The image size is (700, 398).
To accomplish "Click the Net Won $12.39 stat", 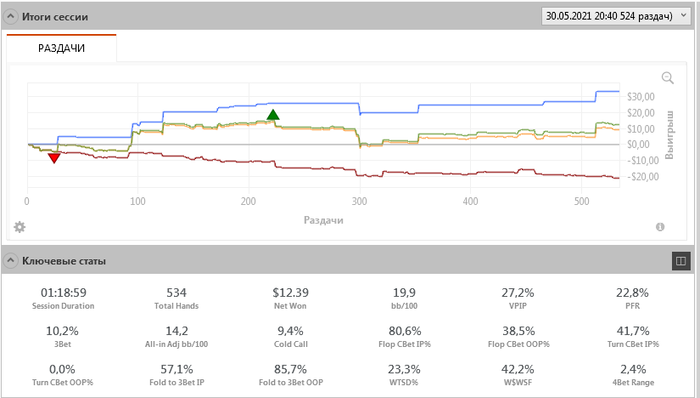I will [x=291, y=298].
